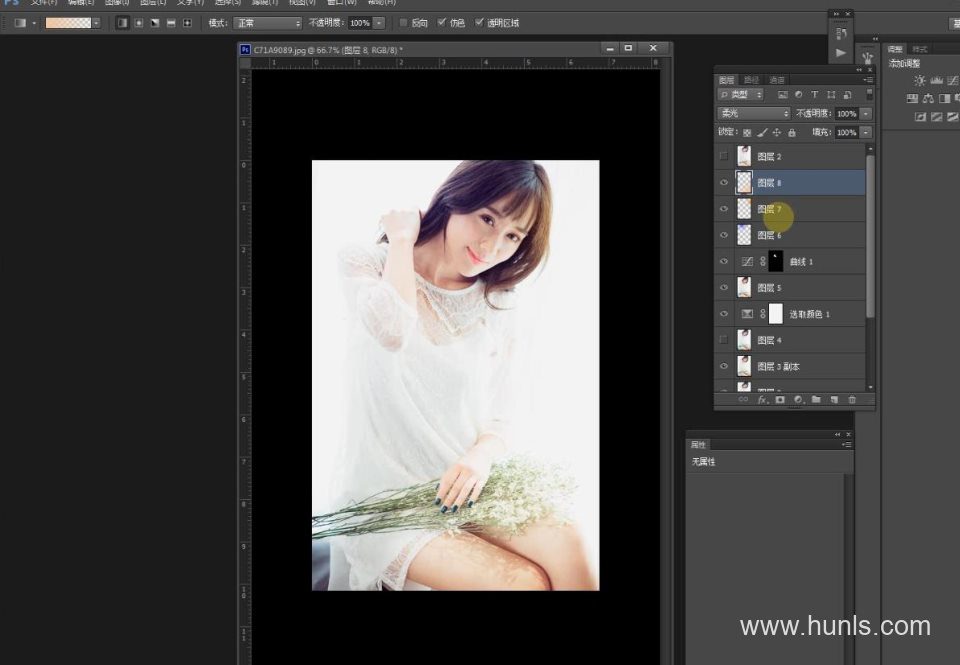This screenshot has width=960, height=665.
Task: Select the 属性 panel tab
Action: point(698,445)
